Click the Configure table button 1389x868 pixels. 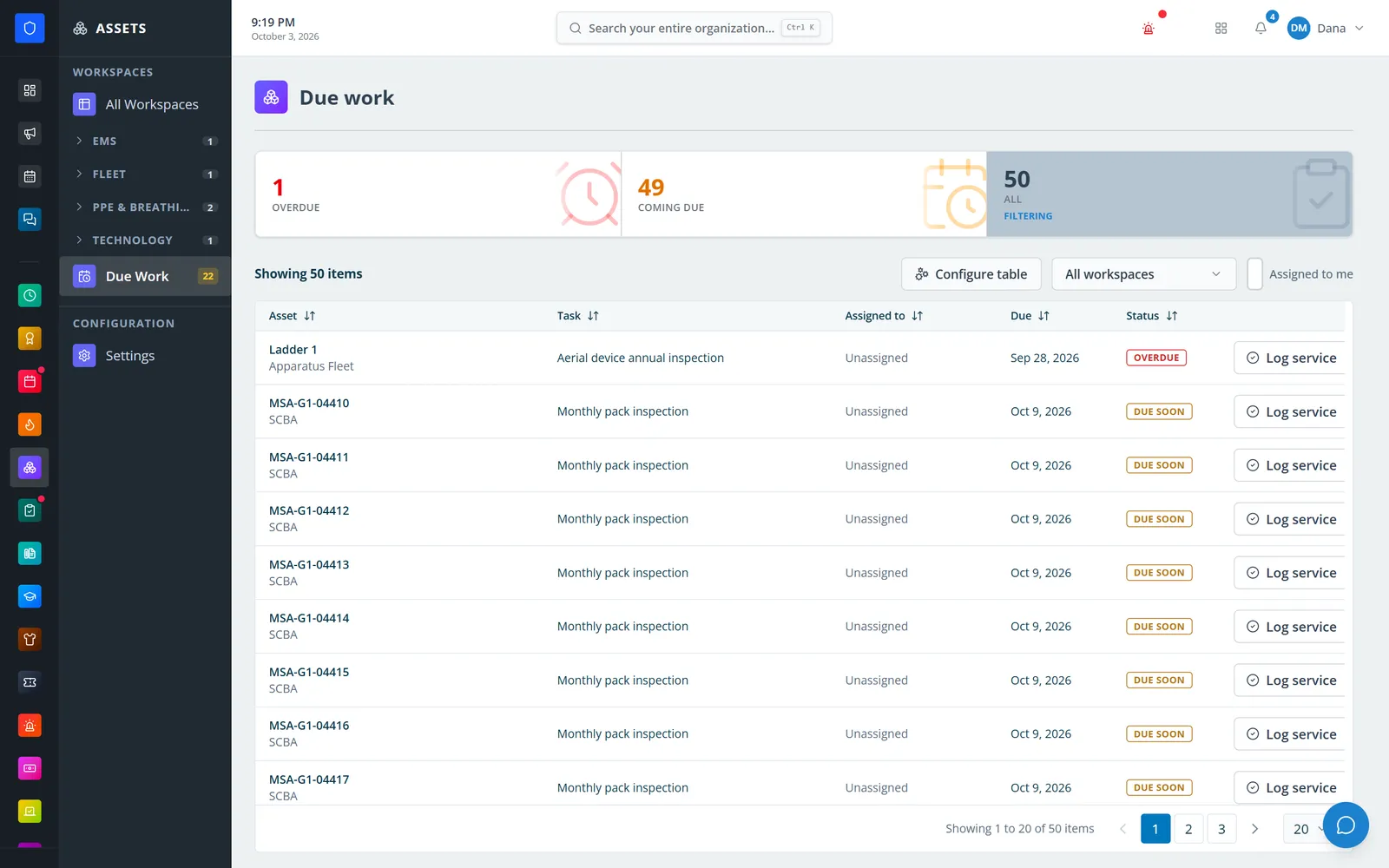[x=971, y=274]
